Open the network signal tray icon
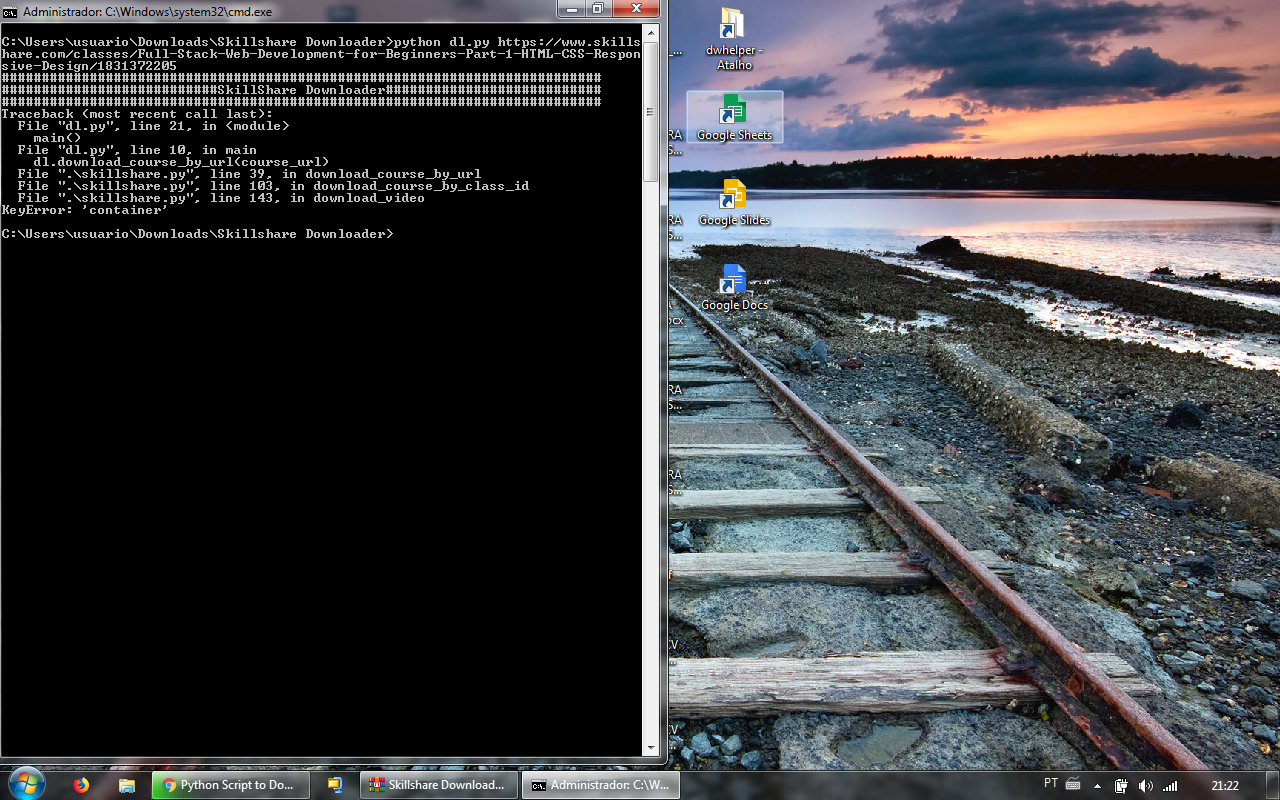The width and height of the screenshot is (1280, 800). tap(1169, 786)
